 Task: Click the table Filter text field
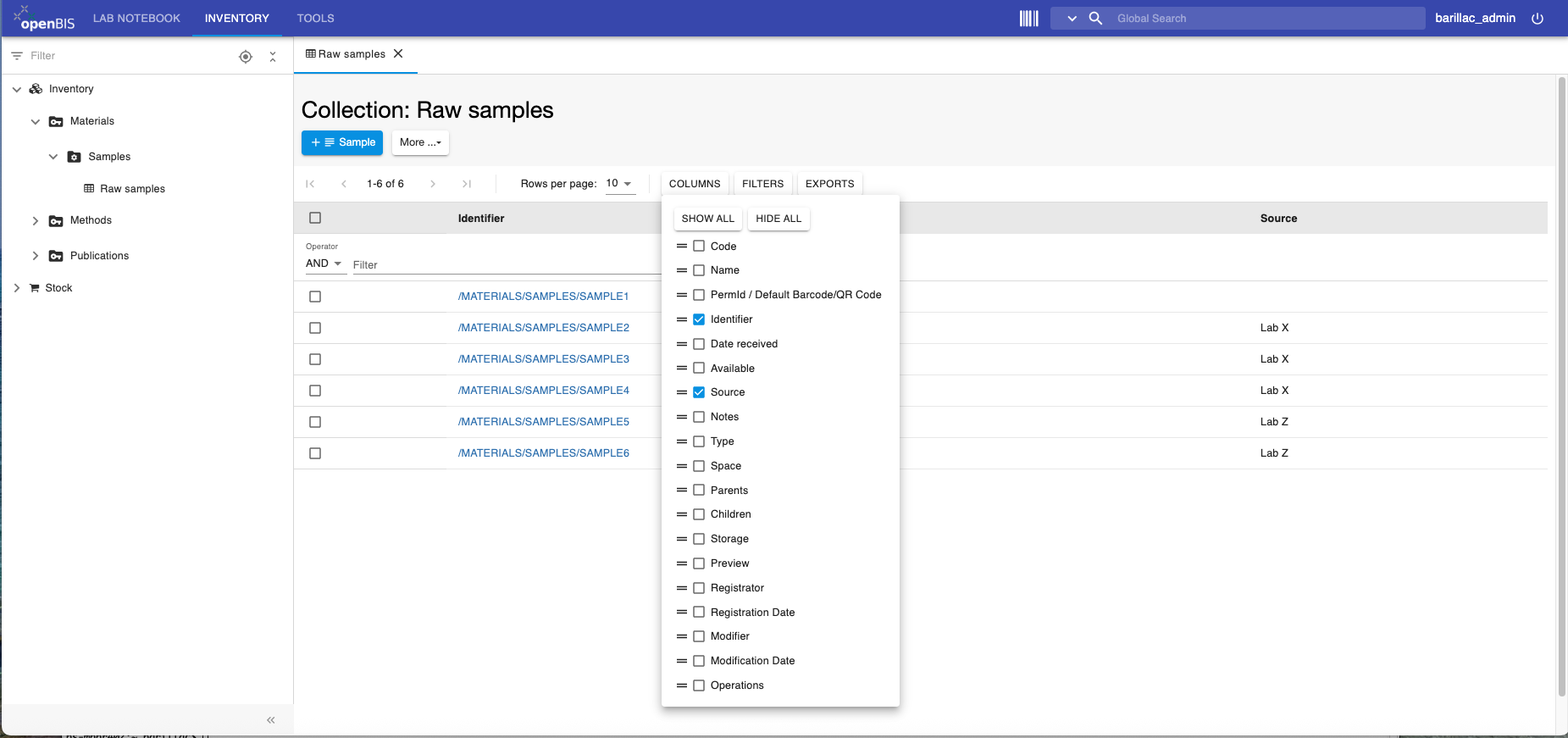tap(506, 265)
